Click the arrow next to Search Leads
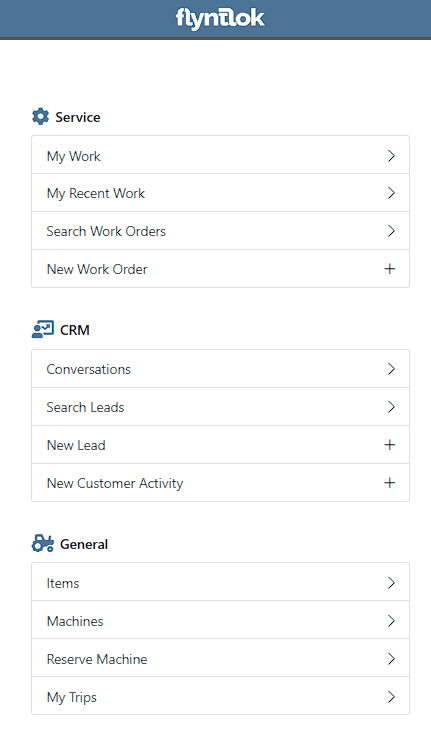This screenshot has width=431, height=740. tap(391, 407)
